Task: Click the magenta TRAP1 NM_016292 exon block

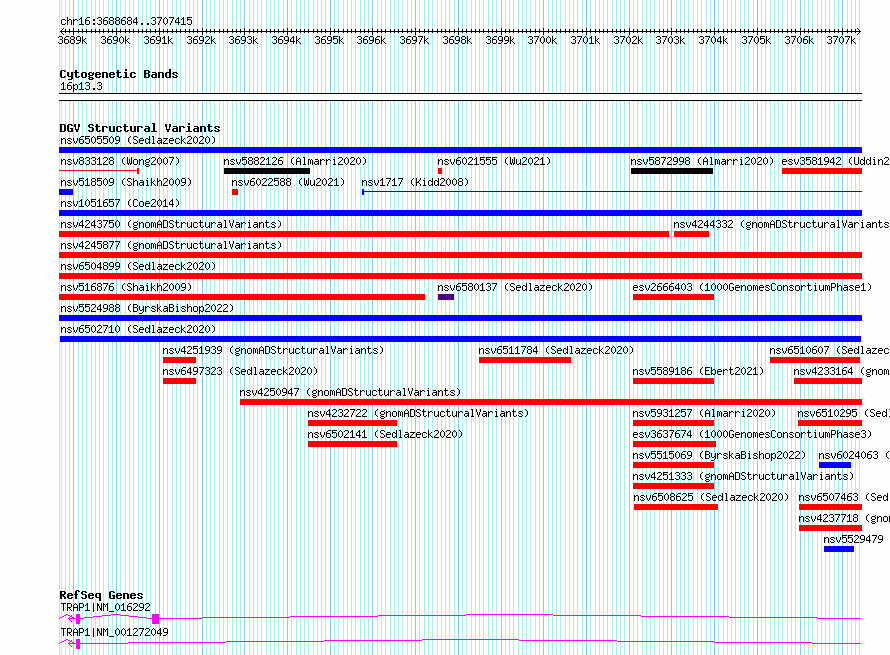Action: [156, 619]
